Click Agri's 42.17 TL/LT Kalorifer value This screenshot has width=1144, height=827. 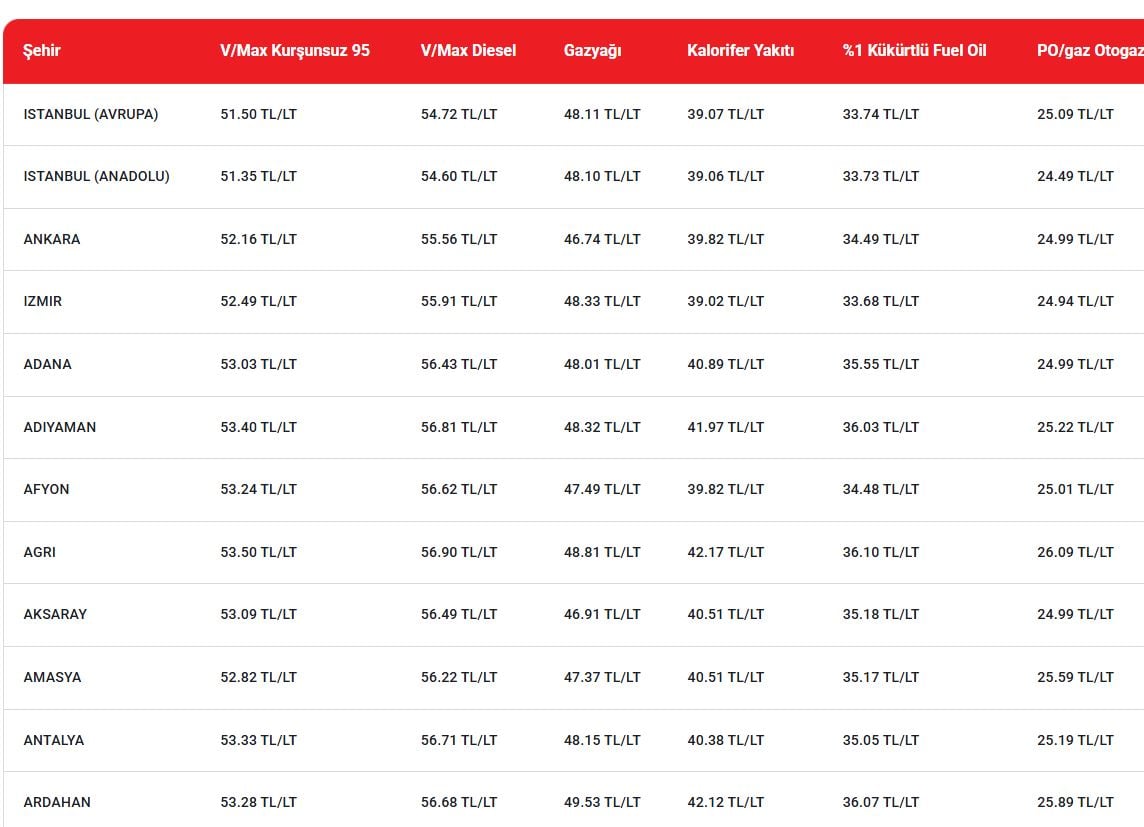(x=725, y=552)
